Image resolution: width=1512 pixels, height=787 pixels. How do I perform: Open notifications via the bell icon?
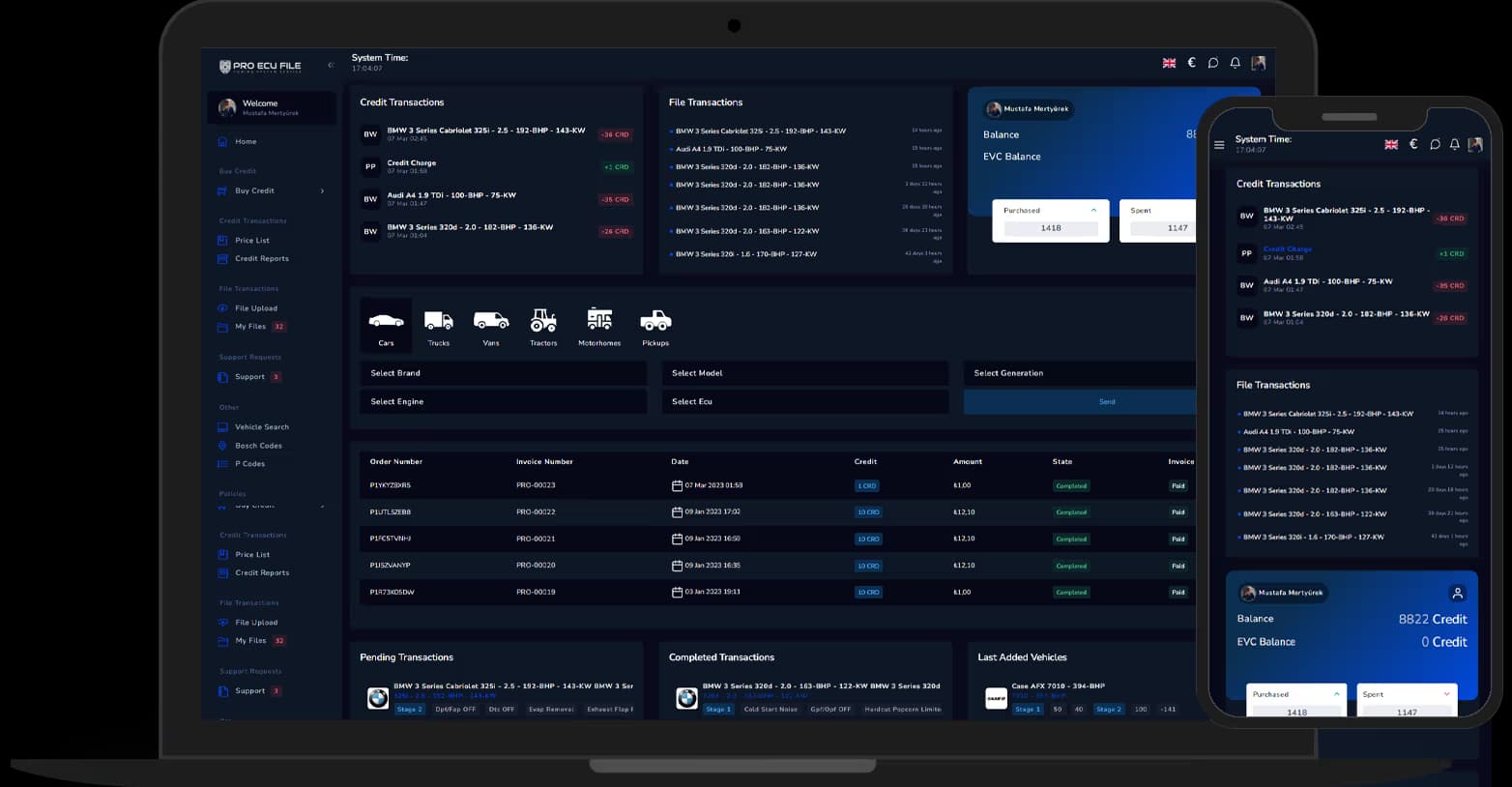[x=1235, y=62]
